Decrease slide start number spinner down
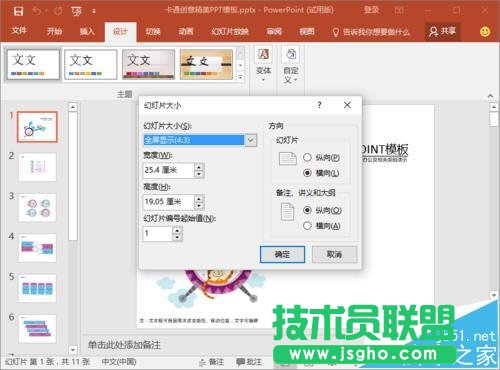Viewport: 500px width, 370px height. (177, 237)
